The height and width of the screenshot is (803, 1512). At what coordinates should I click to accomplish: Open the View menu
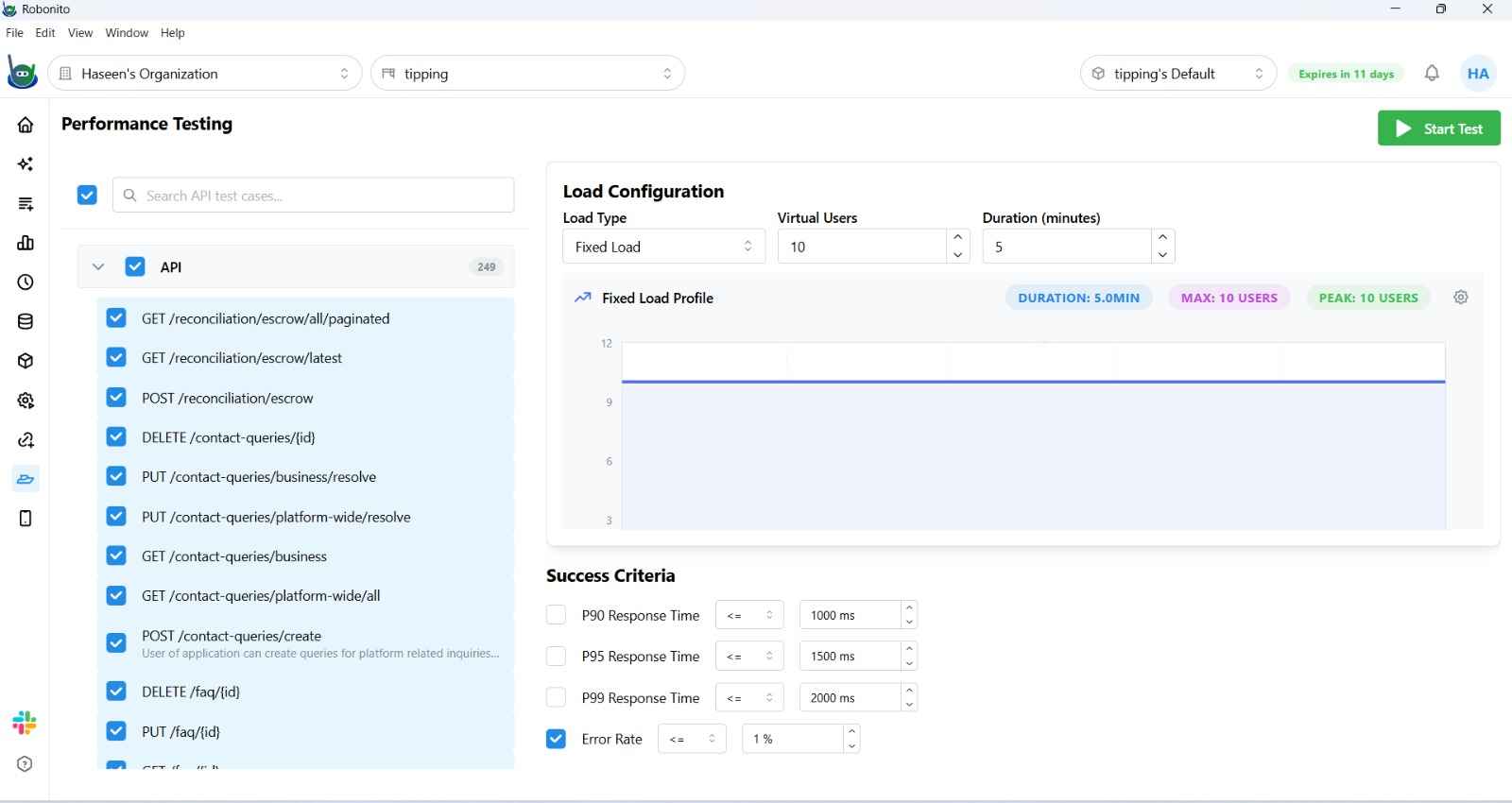80,32
